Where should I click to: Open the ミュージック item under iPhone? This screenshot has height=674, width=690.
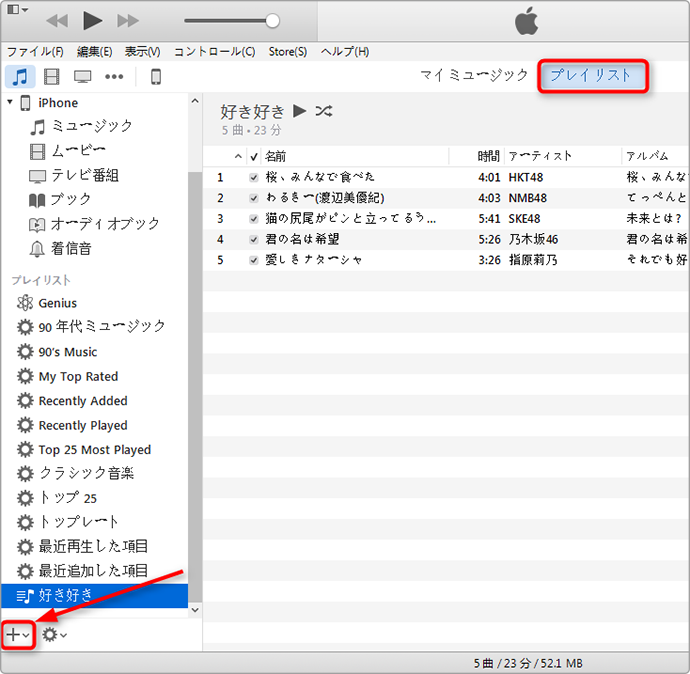click(x=92, y=126)
